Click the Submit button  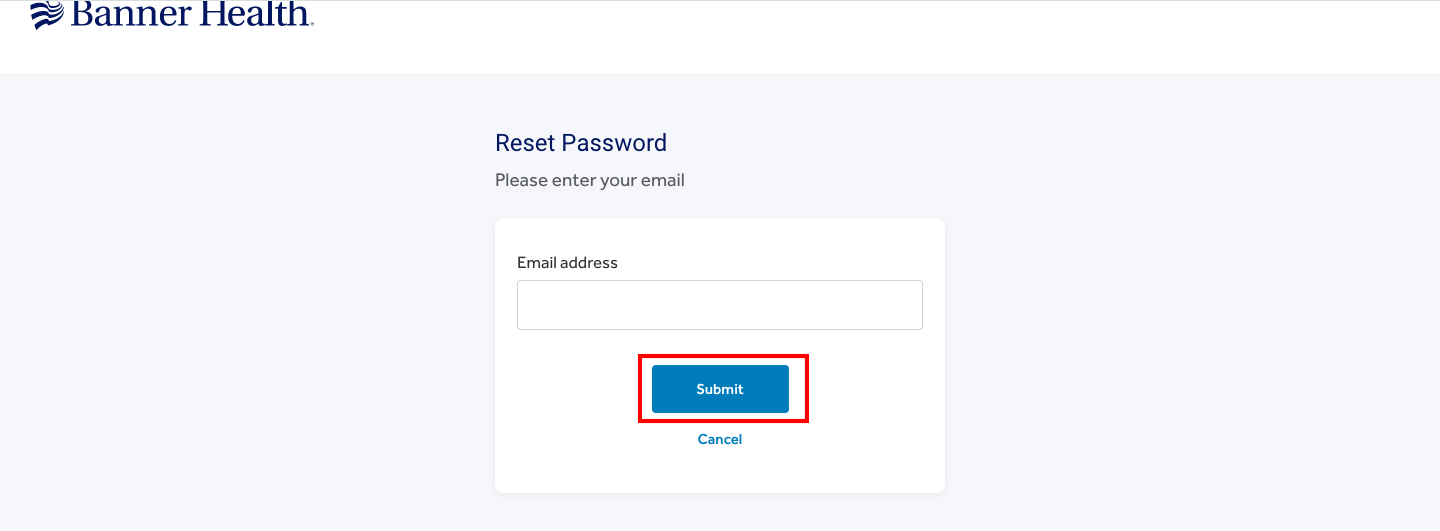click(x=720, y=389)
